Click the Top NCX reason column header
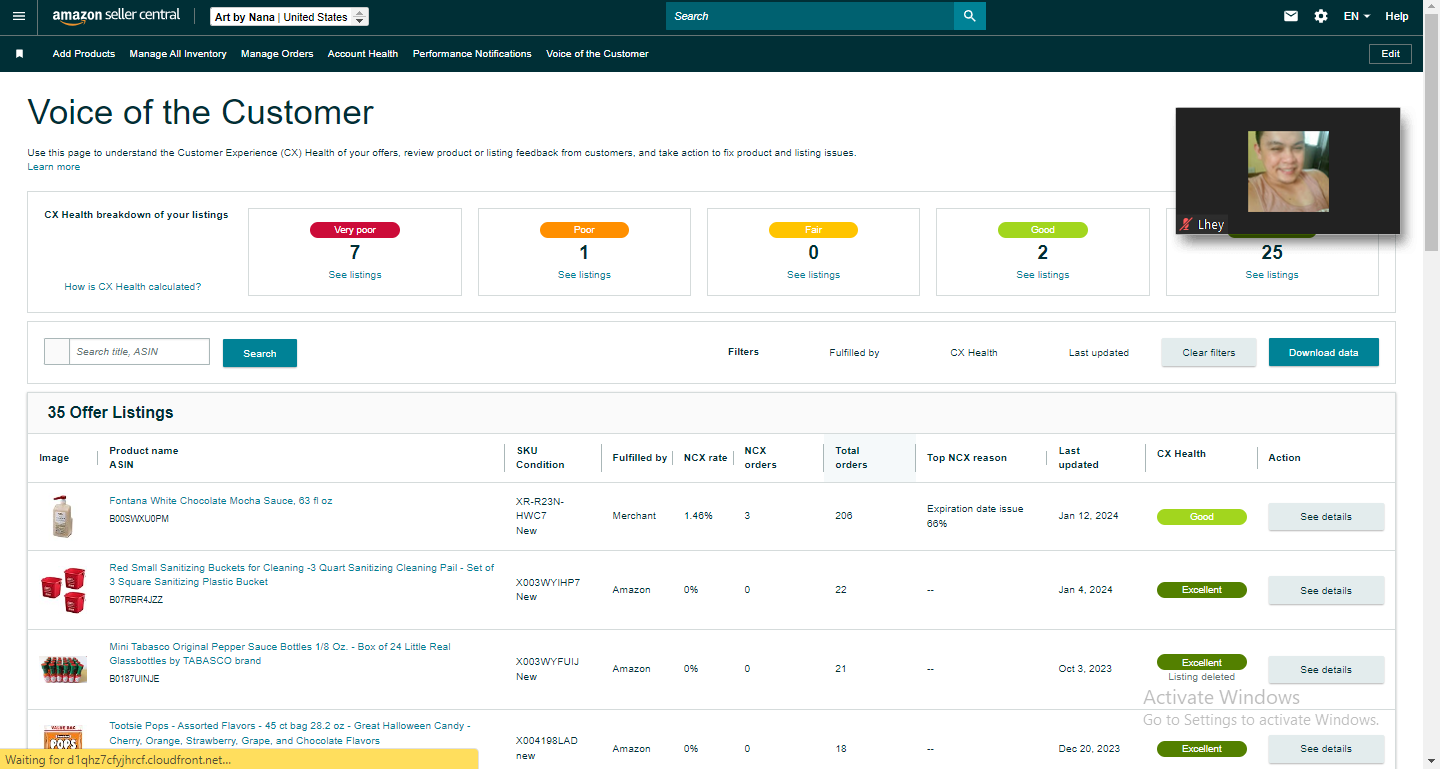The width and height of the screenshot is (1440, 769). [x=967, y=458]
